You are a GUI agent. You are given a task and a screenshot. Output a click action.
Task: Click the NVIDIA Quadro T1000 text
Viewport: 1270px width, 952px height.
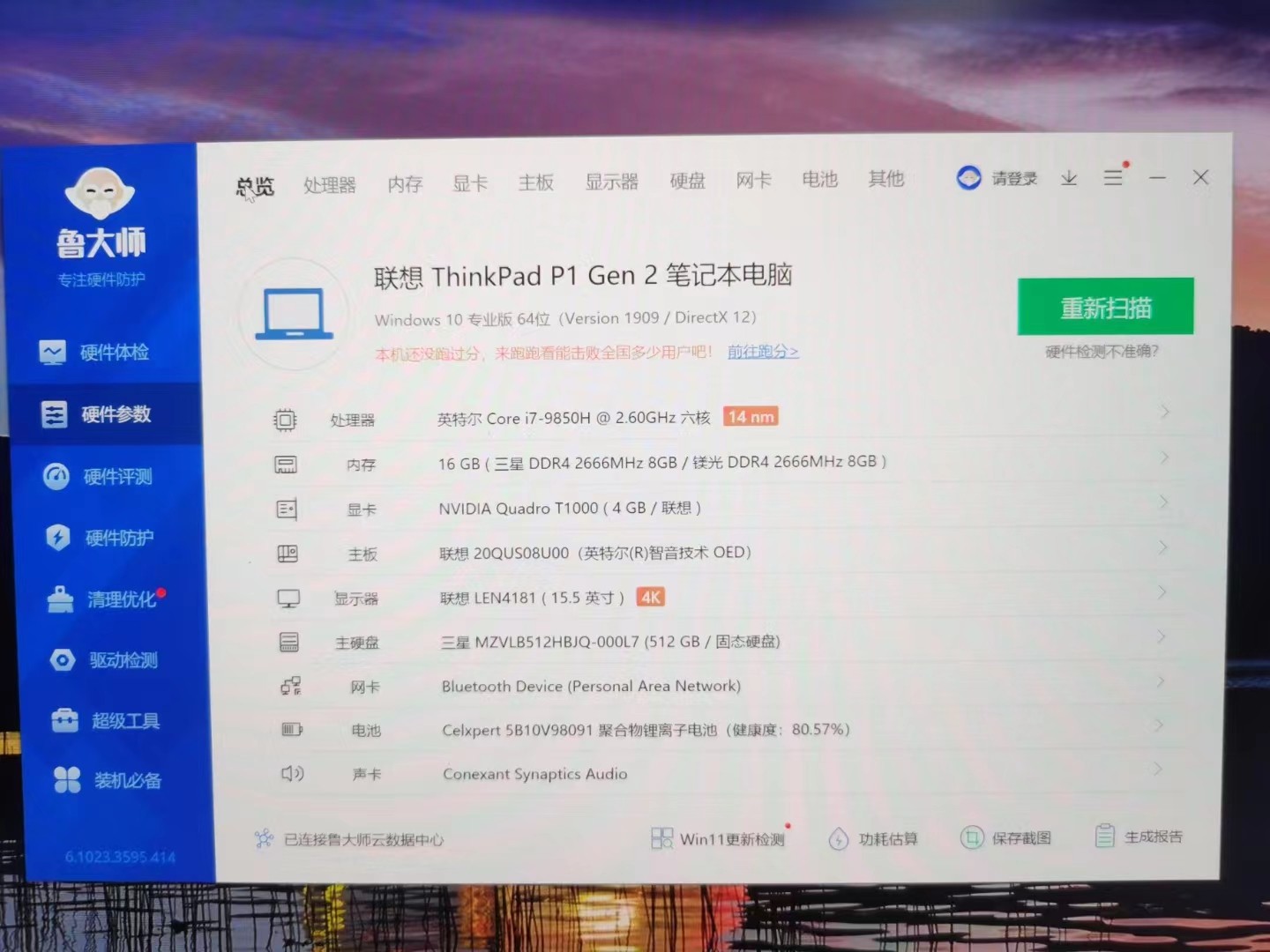570,508
